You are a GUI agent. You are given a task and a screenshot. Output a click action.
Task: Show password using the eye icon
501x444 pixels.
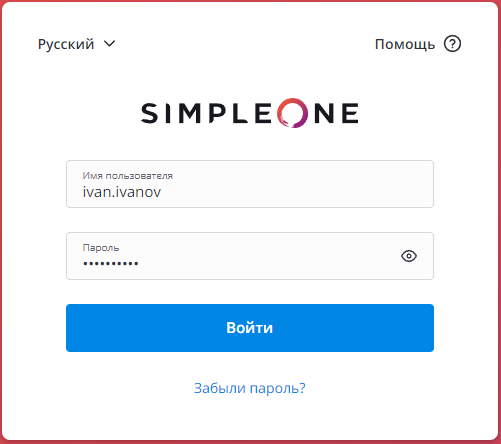409,256
